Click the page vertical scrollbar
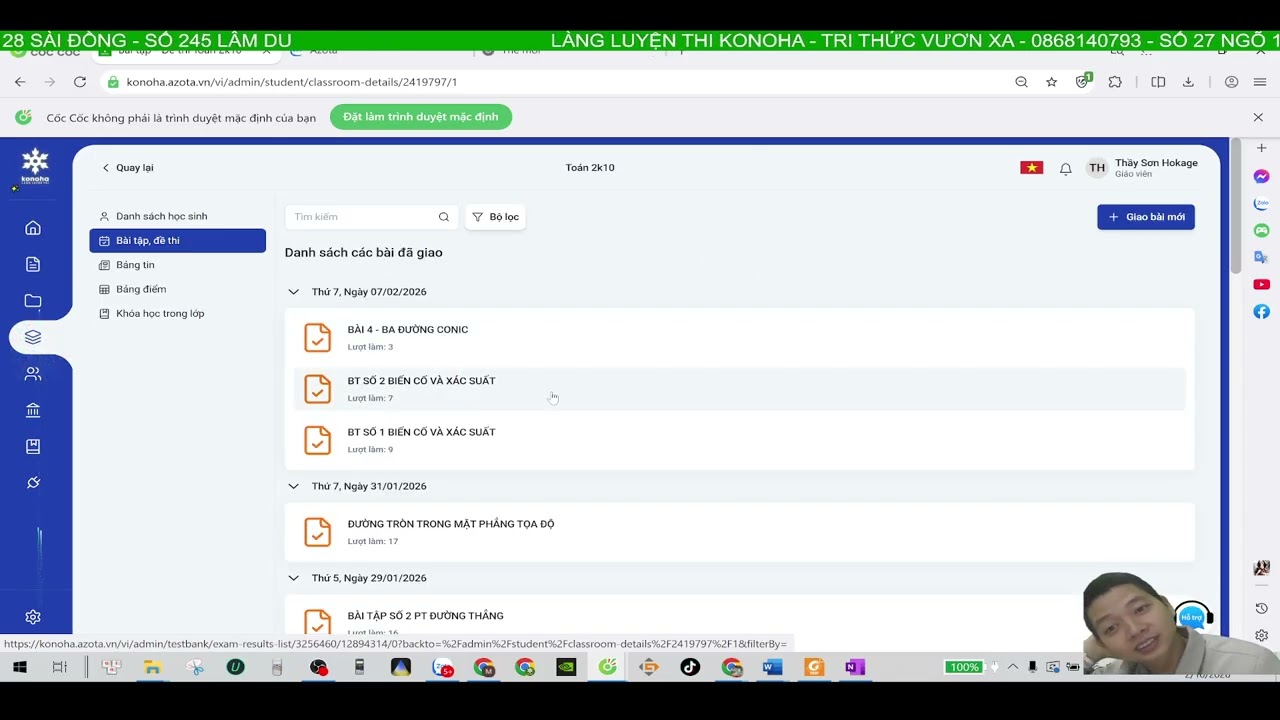This screenshot has height=720, width=1280. (x=1236, y=208)
